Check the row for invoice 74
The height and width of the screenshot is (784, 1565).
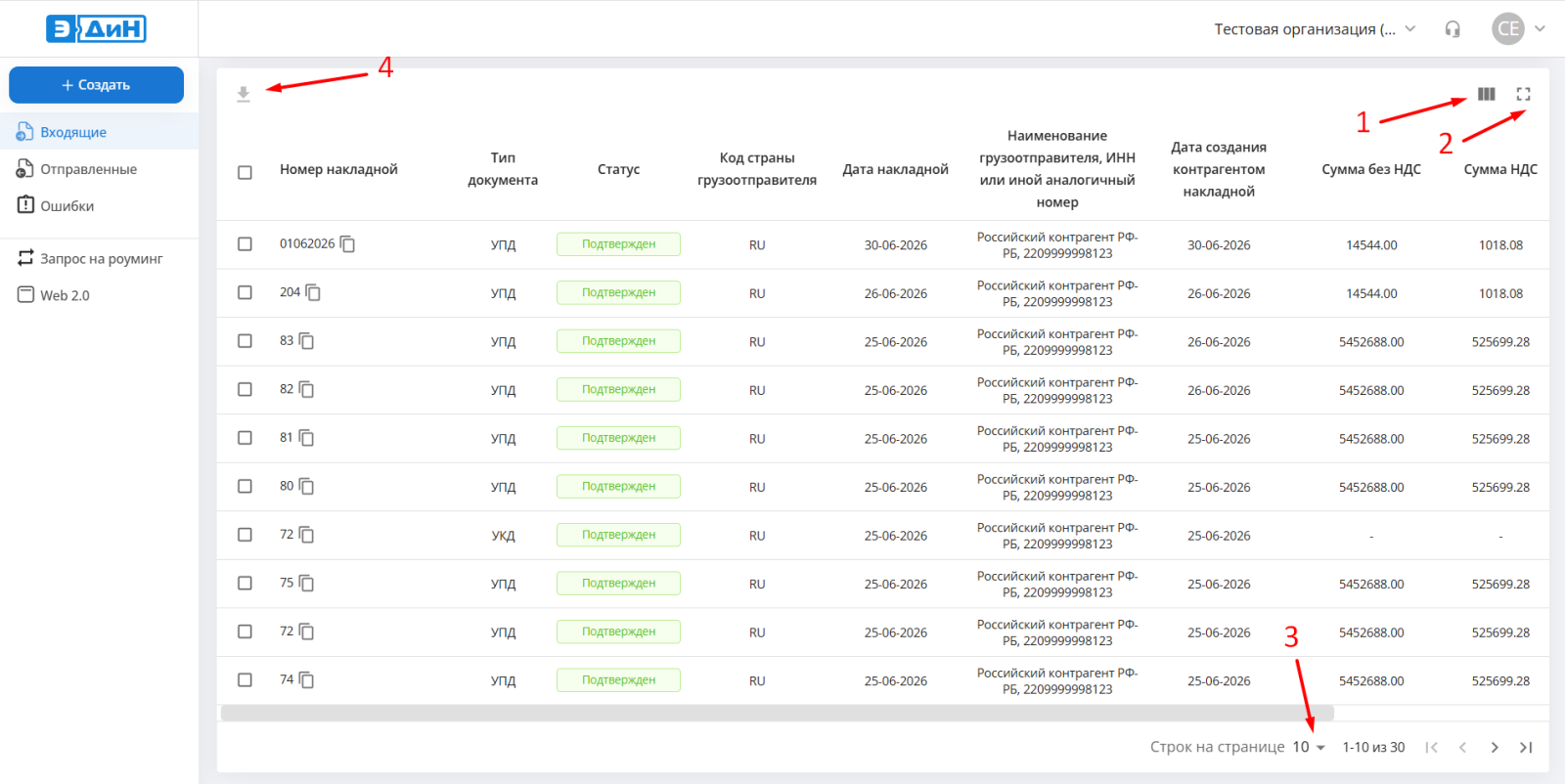(245, 679)
